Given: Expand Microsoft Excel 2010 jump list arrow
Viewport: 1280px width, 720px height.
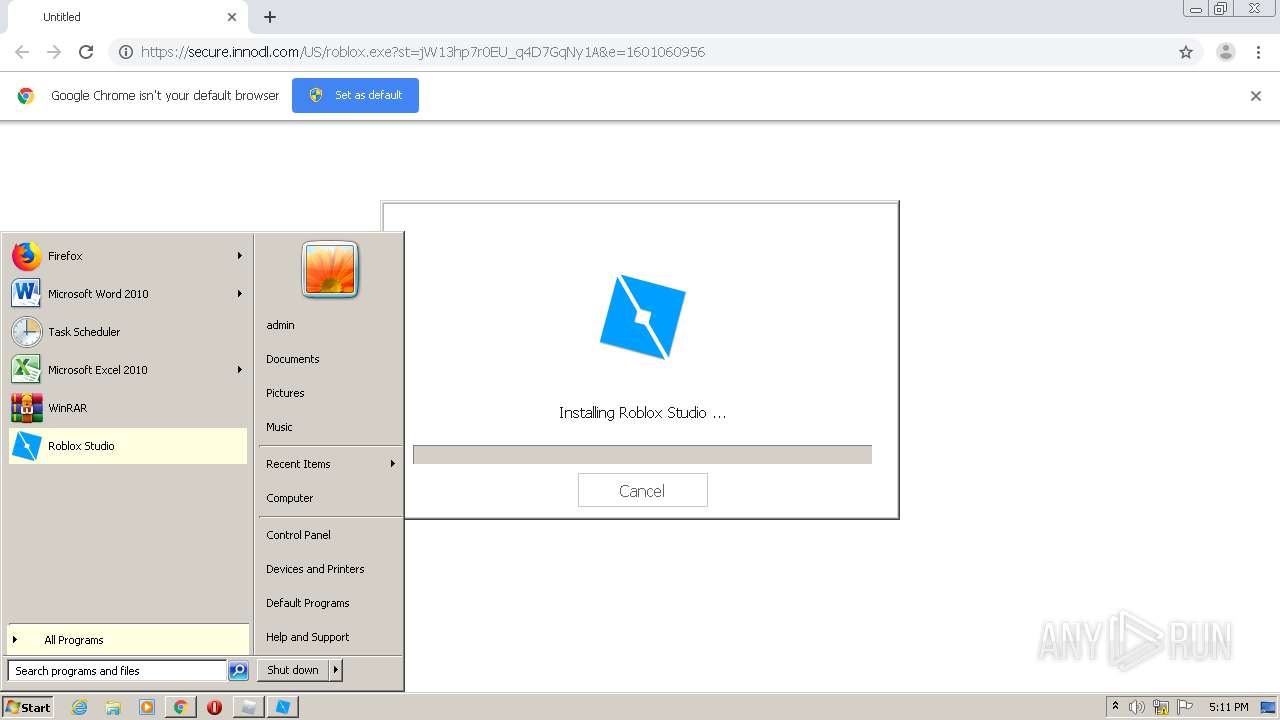Looking at the screenshot, I should 239,370.
